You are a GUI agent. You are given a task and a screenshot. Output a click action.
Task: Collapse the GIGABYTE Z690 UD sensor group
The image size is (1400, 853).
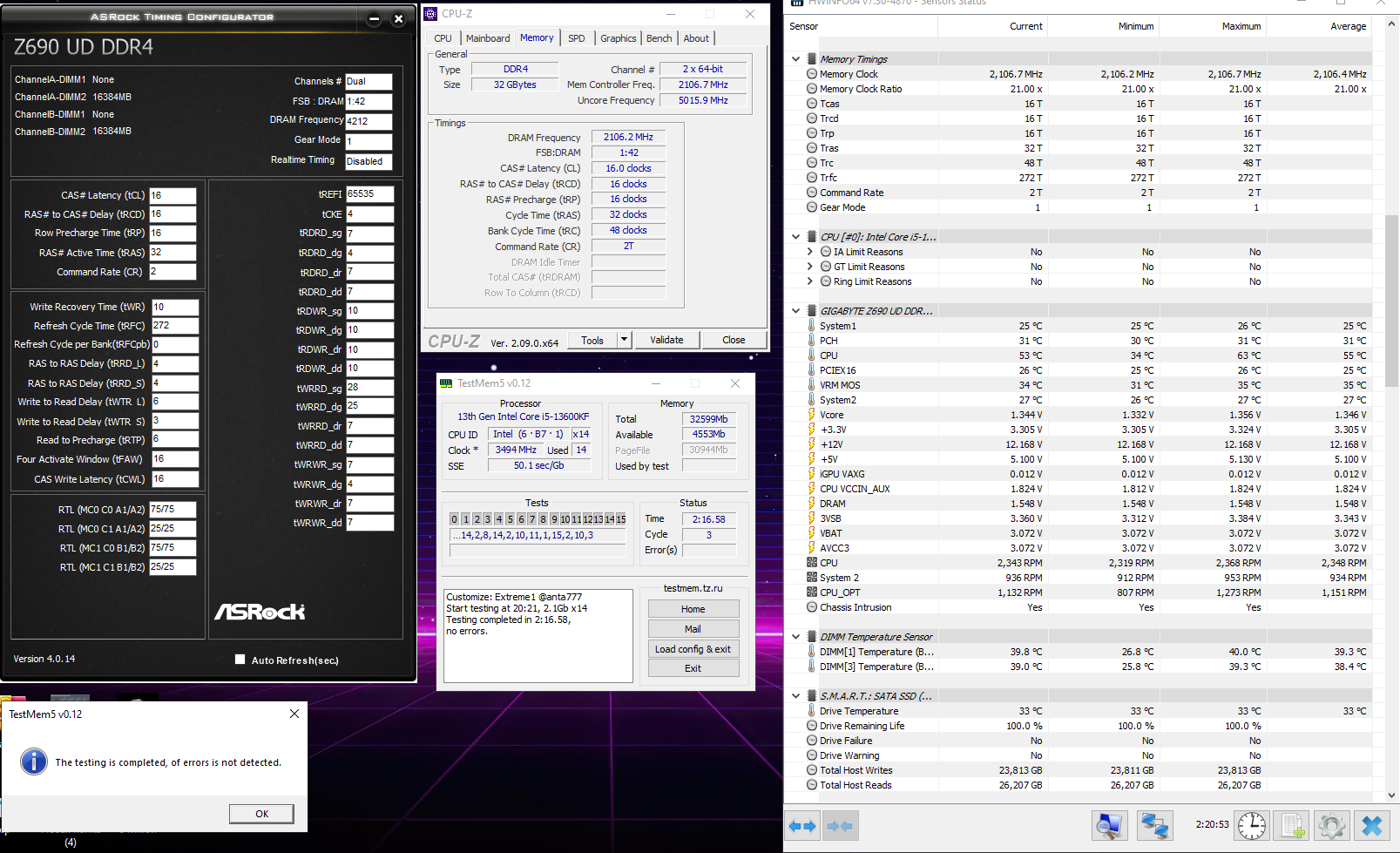point(795,311)
